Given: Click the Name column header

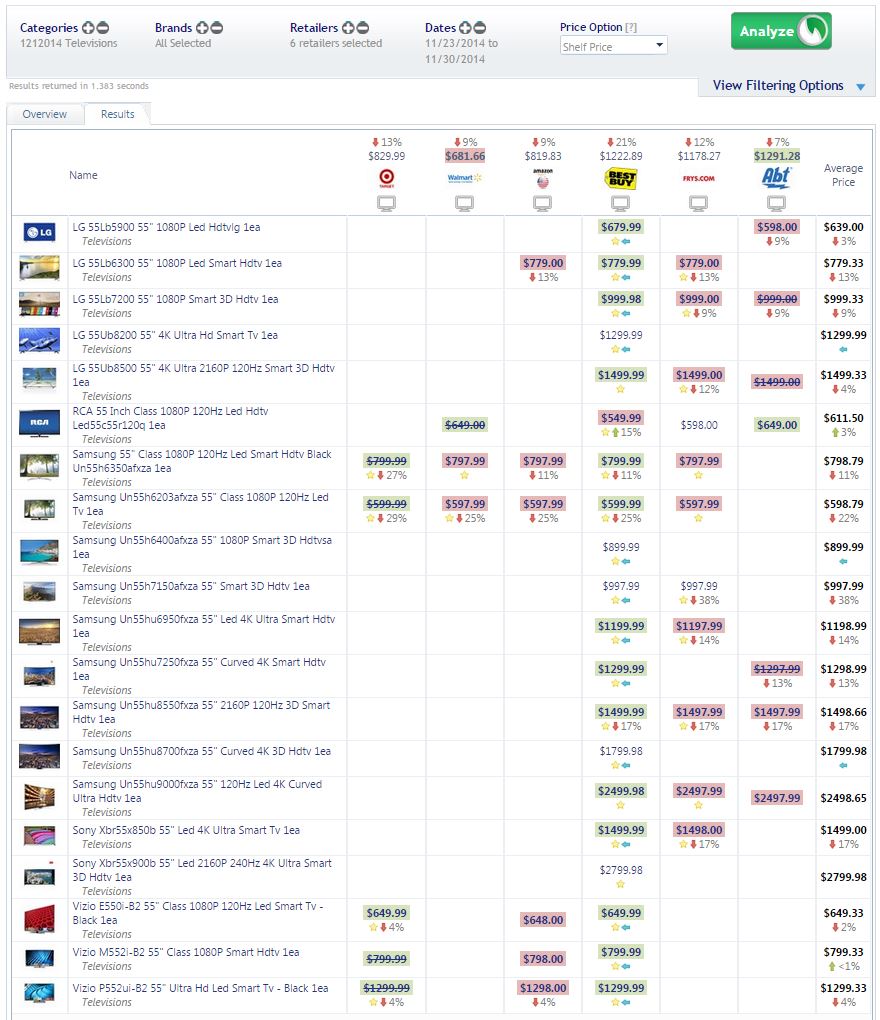Looking at the screenshot, I should pos(83,175).
